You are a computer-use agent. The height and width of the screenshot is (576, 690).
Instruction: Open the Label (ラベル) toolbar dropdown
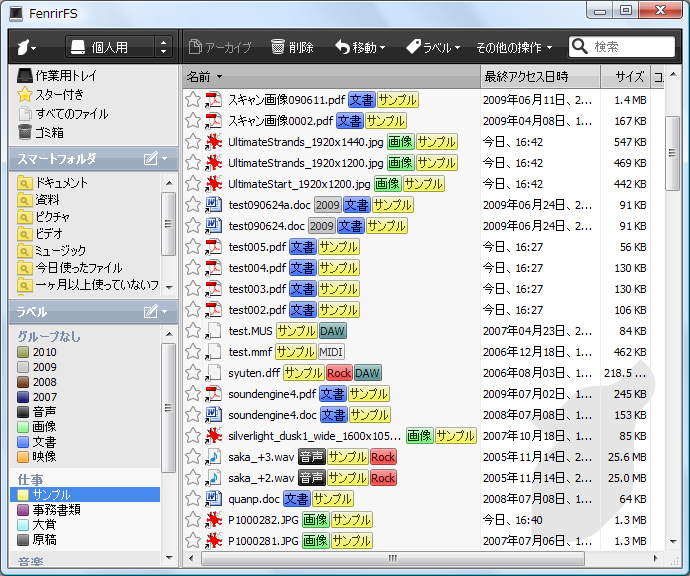coord(433,47)
